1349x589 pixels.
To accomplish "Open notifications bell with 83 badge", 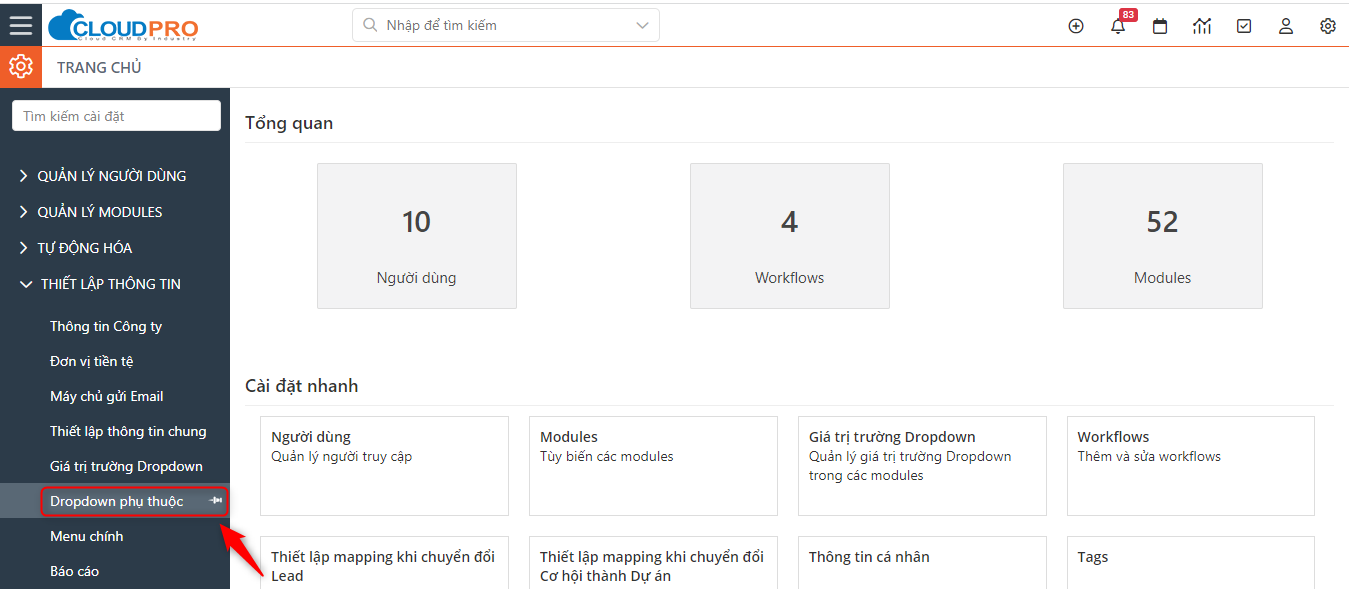I will [1118, 26].
